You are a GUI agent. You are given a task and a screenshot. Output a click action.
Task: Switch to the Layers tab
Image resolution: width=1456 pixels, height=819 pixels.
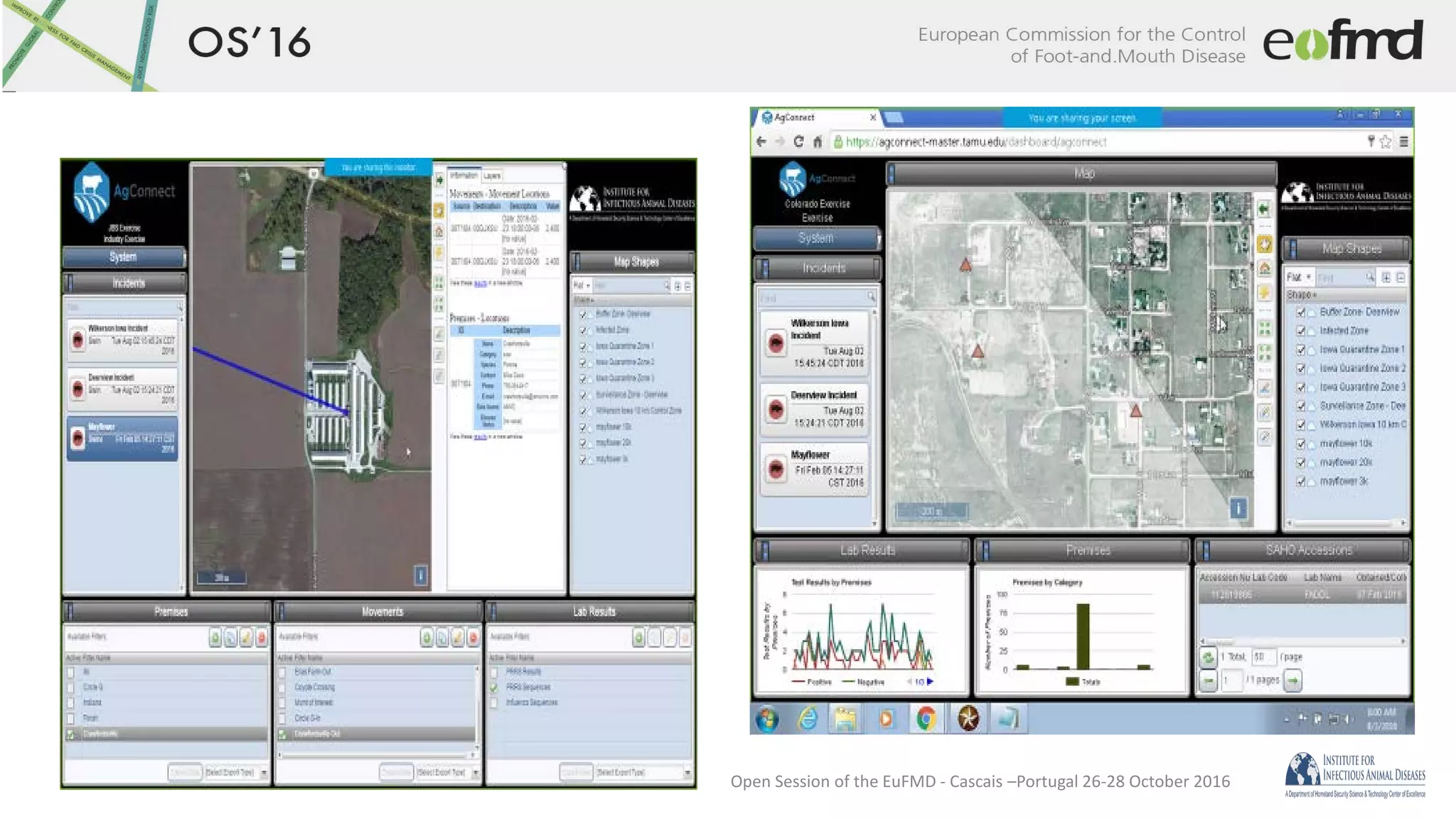tap(492, 175)
